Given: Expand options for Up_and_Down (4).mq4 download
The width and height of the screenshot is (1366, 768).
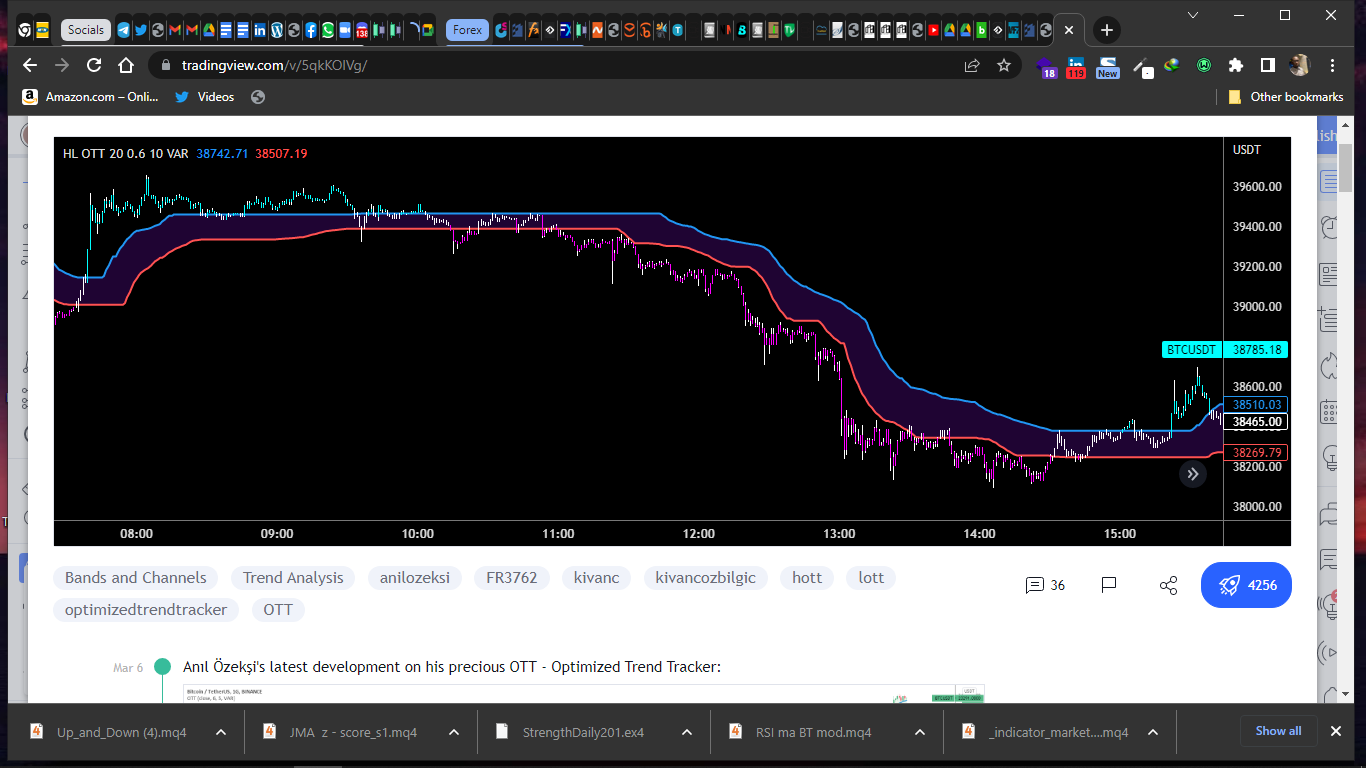Looking at the screenshot, I should pyautogui.click(x=220, y=732).
